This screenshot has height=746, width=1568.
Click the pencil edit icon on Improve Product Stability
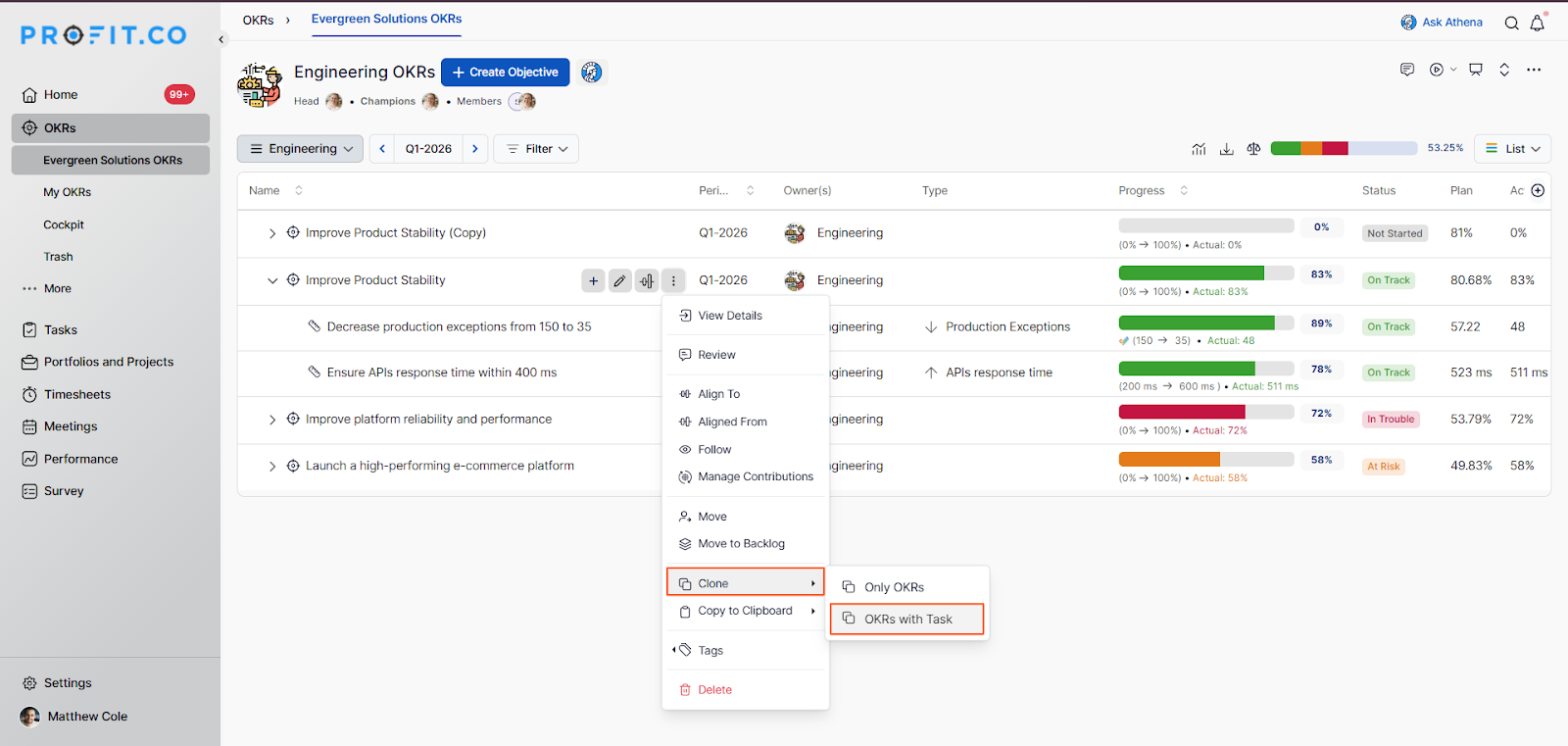[619, 281]
